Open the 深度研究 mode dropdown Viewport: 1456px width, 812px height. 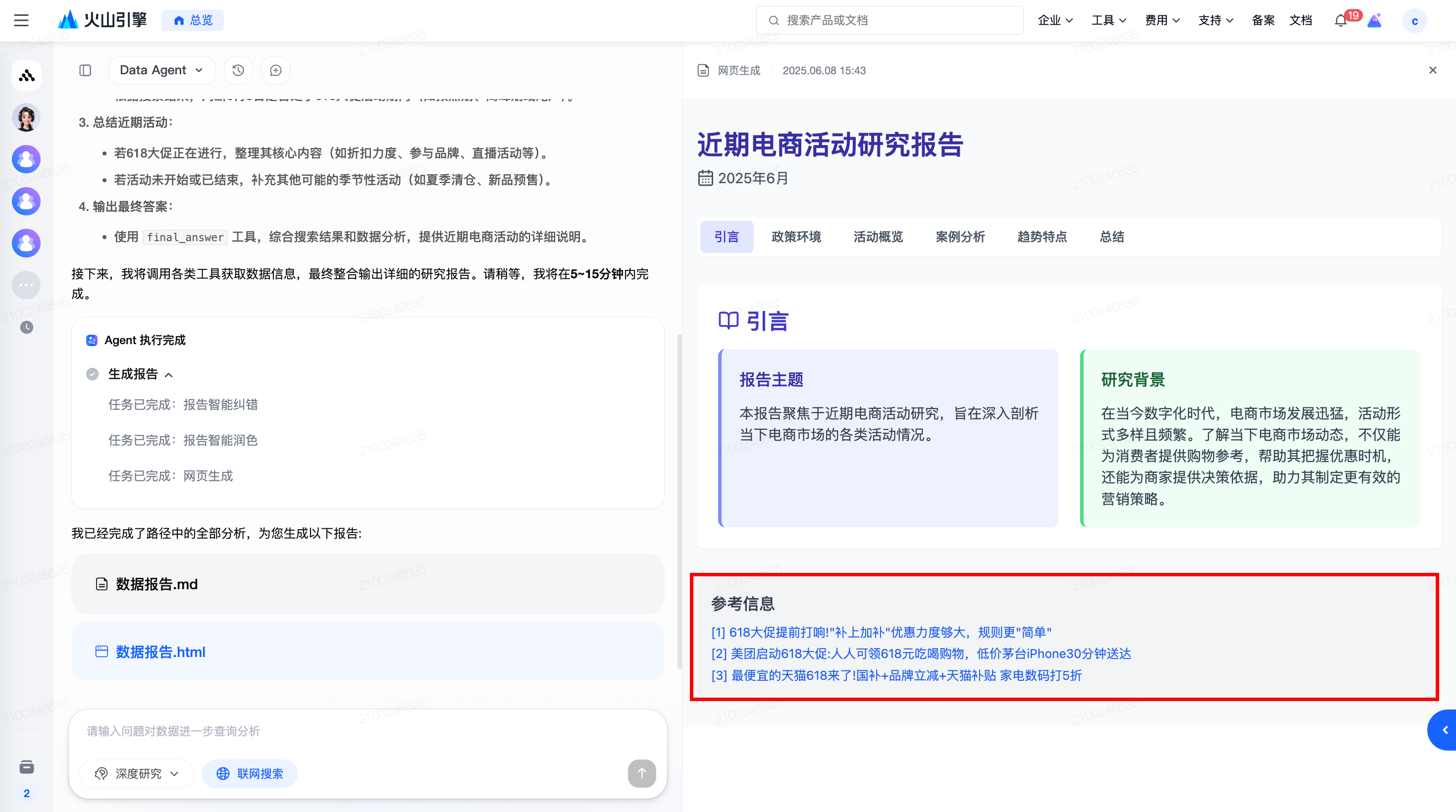click(x=137, y=773)
